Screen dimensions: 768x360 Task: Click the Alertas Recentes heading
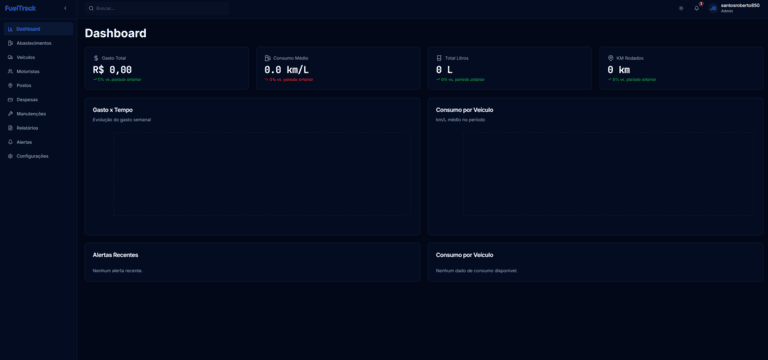(116, 255)
